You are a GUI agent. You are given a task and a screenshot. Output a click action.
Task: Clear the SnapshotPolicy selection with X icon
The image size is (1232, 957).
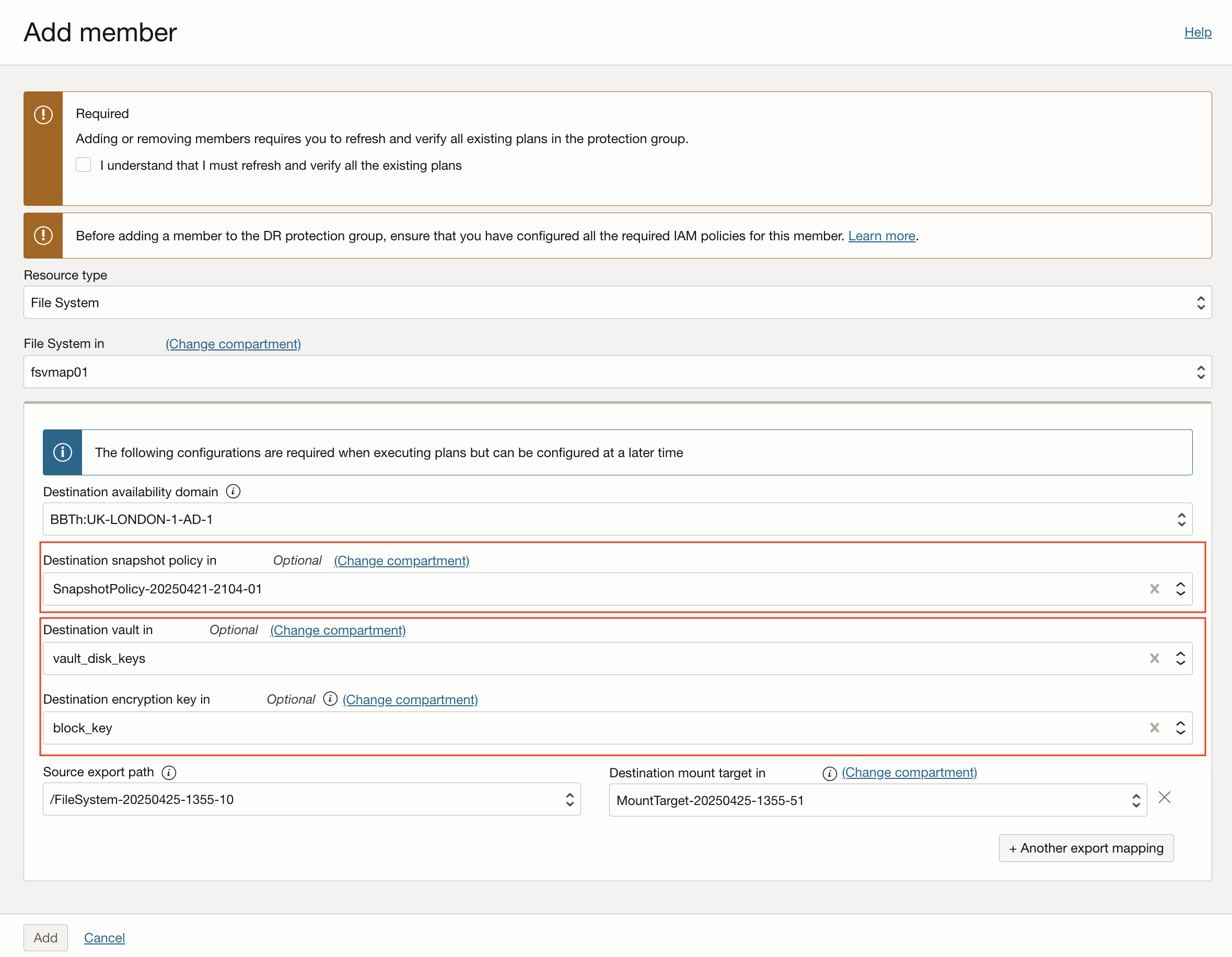coord(1154,589)
